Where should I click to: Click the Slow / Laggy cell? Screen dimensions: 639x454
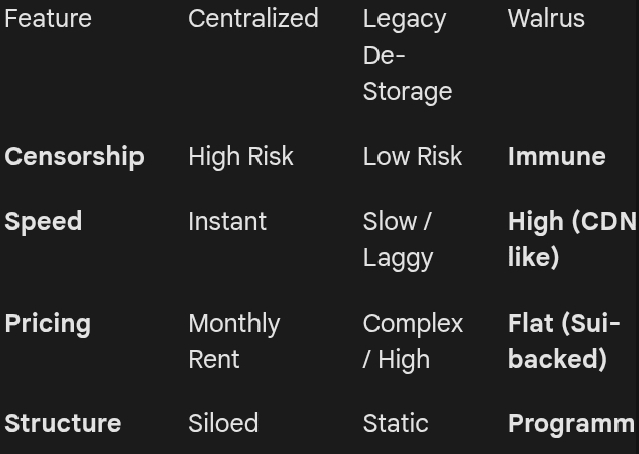[x=398, y=239]
